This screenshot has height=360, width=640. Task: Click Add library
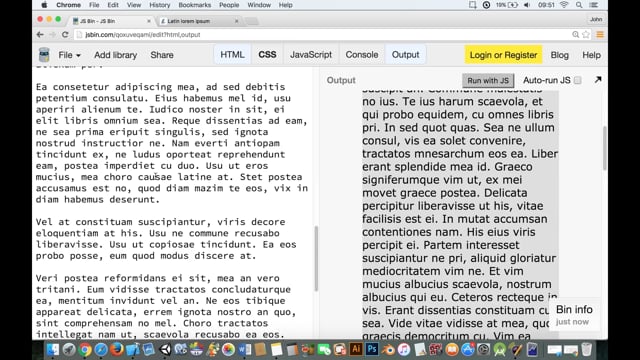(x=116, y=55)
